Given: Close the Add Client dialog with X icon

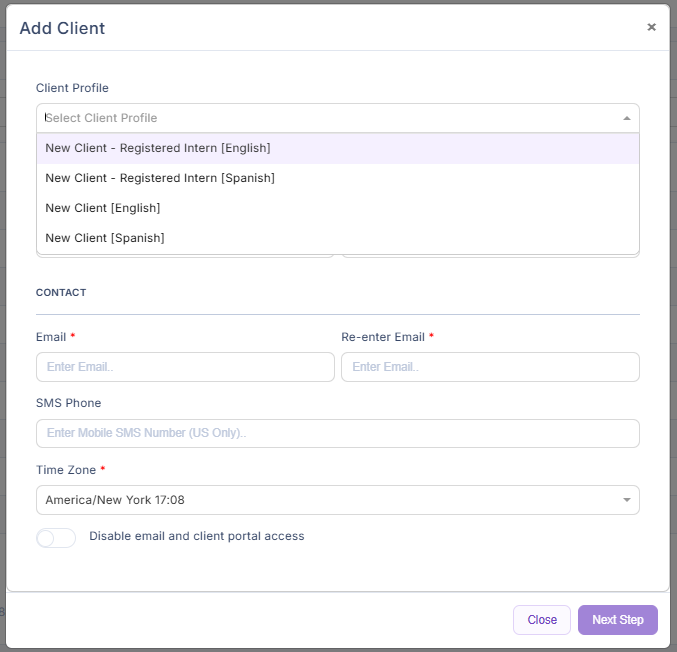Looking at the screenshot, I should click(651, 27).
